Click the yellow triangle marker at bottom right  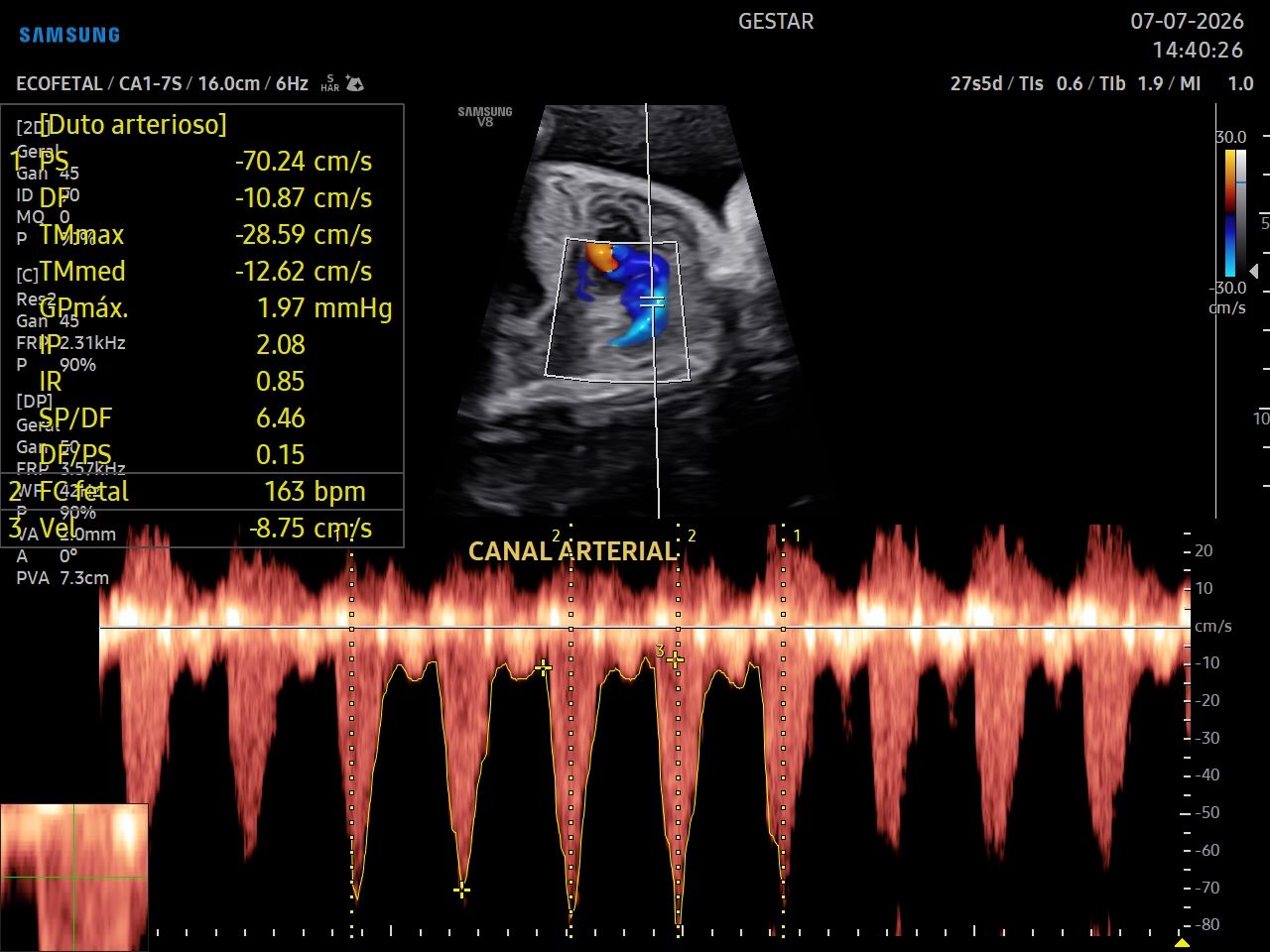1182,941
